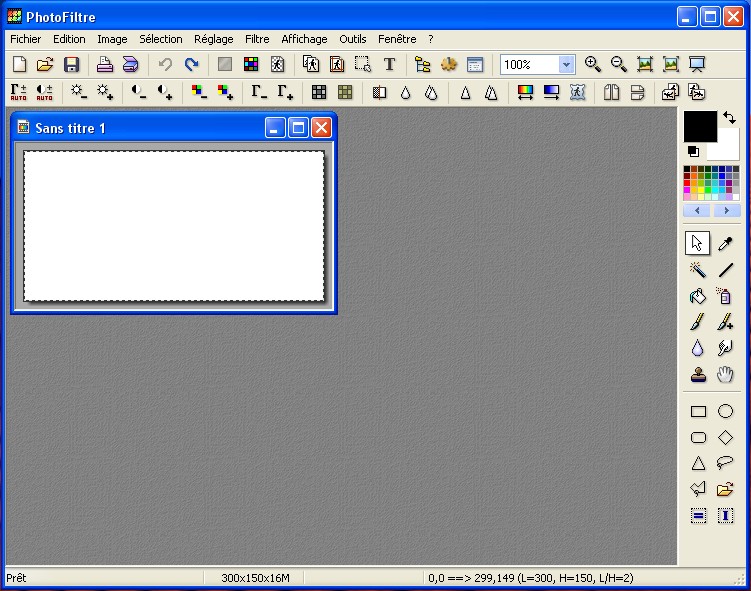Insert text with the T tool icon
Viewport: 751px width, 591px height.
pyautogui.click(x=389, y=64)
